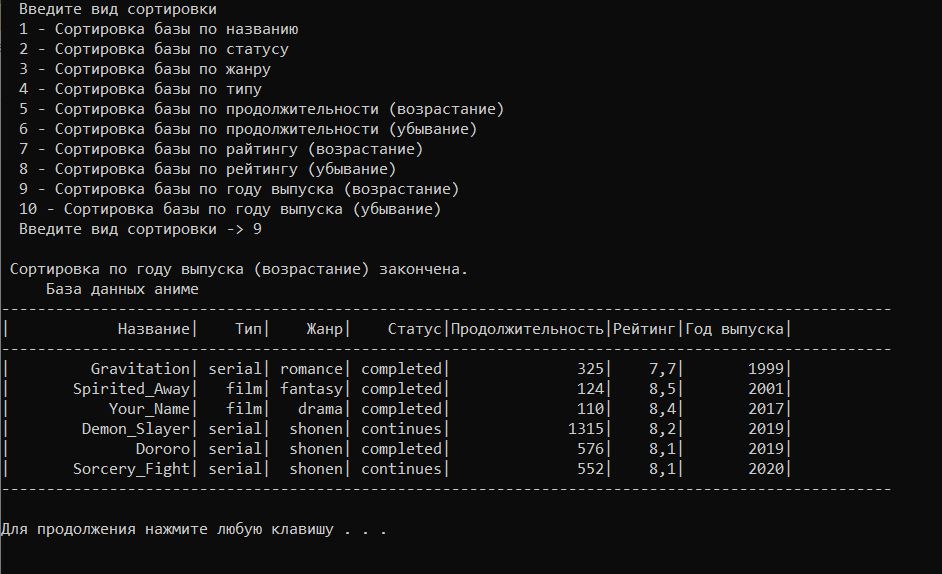Click menu line 3, sort by genre
This screenshot has width=942, height=574.
pos(145,69)
